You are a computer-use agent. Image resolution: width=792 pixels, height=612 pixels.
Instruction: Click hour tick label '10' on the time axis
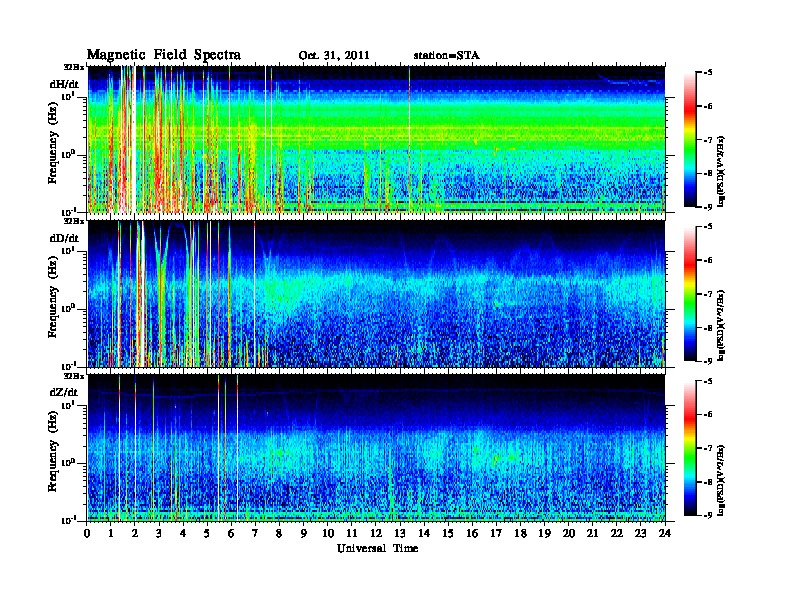[x=328, y=533]
